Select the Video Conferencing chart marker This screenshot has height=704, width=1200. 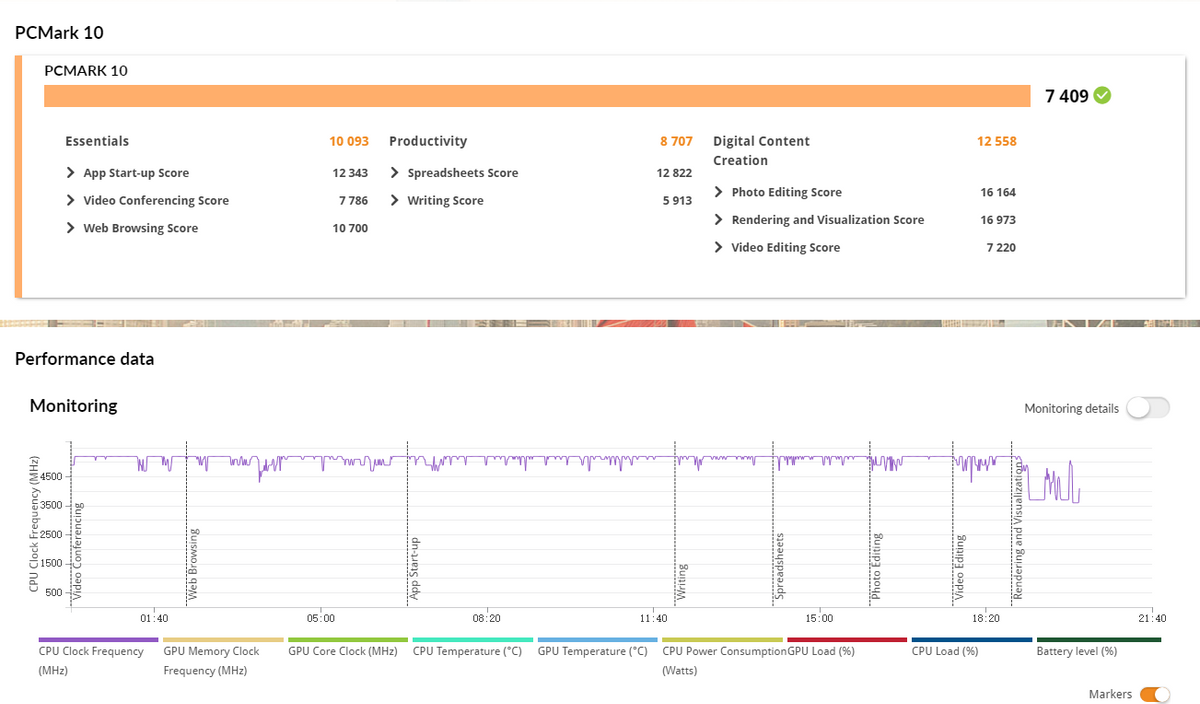(79, 550)
